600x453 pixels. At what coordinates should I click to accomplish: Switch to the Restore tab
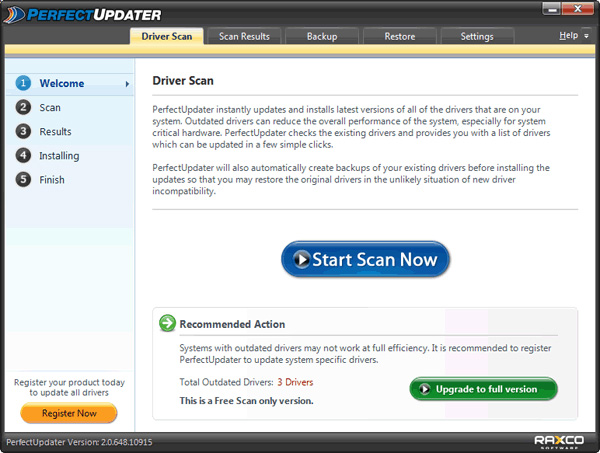tap(399, 36)
